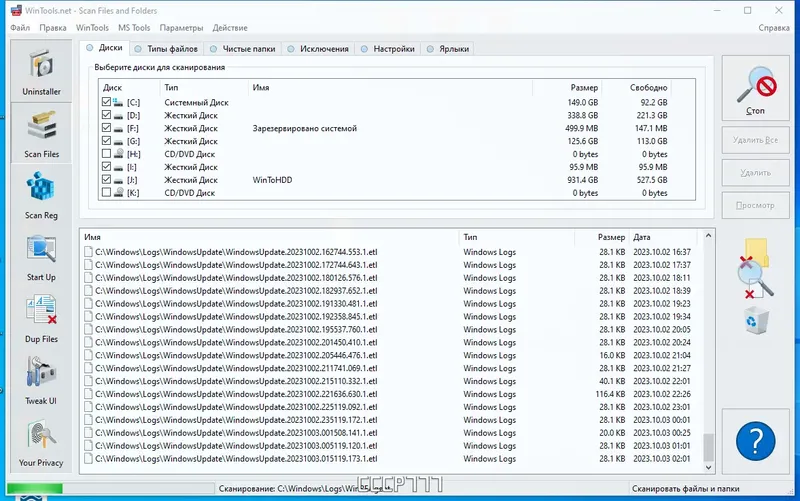Open the Start Up manager
The height and width of the screenshot is (501, 800).
click(x=41, y=257)
